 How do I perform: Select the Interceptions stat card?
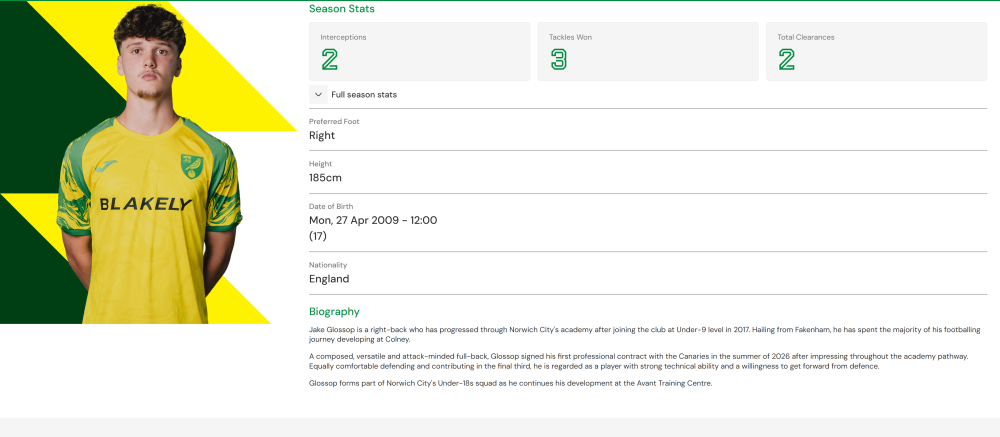pos(420,52)
